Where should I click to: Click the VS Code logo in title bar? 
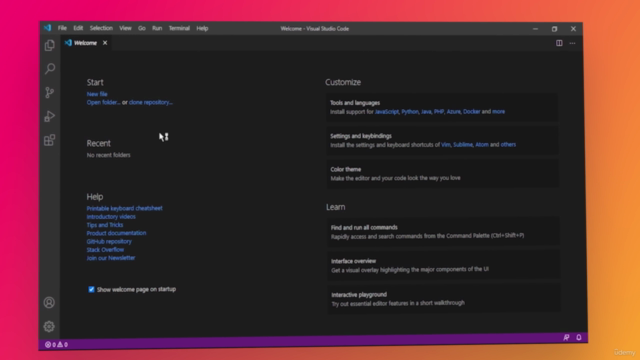[x=48, y=28]
